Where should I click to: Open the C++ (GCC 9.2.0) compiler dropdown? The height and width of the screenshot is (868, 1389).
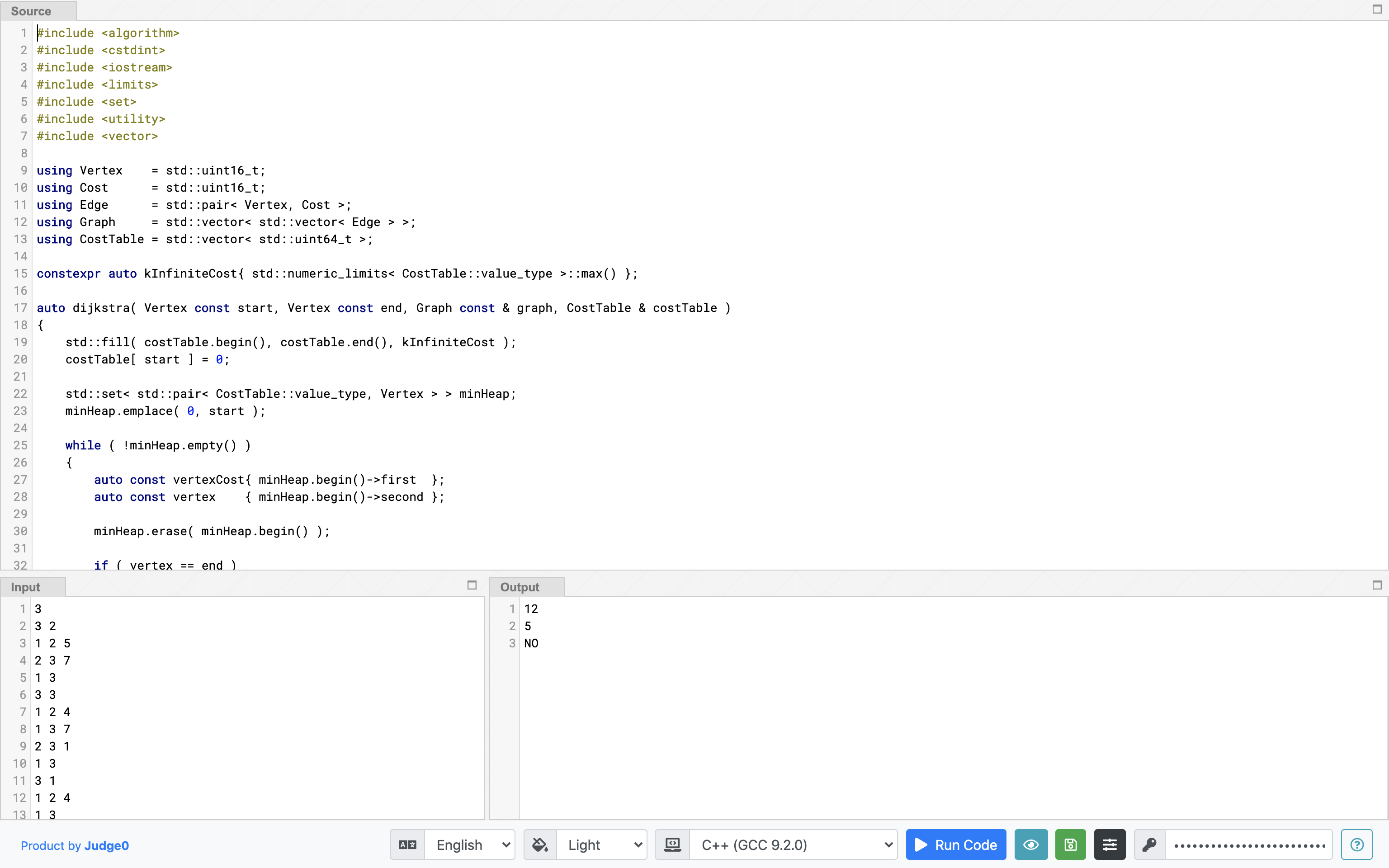click(x=795, y=844)
